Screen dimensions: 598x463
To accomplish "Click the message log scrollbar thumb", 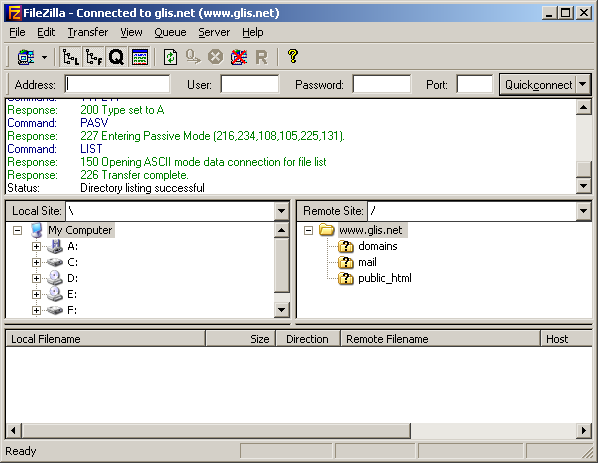I will point(584,169).
